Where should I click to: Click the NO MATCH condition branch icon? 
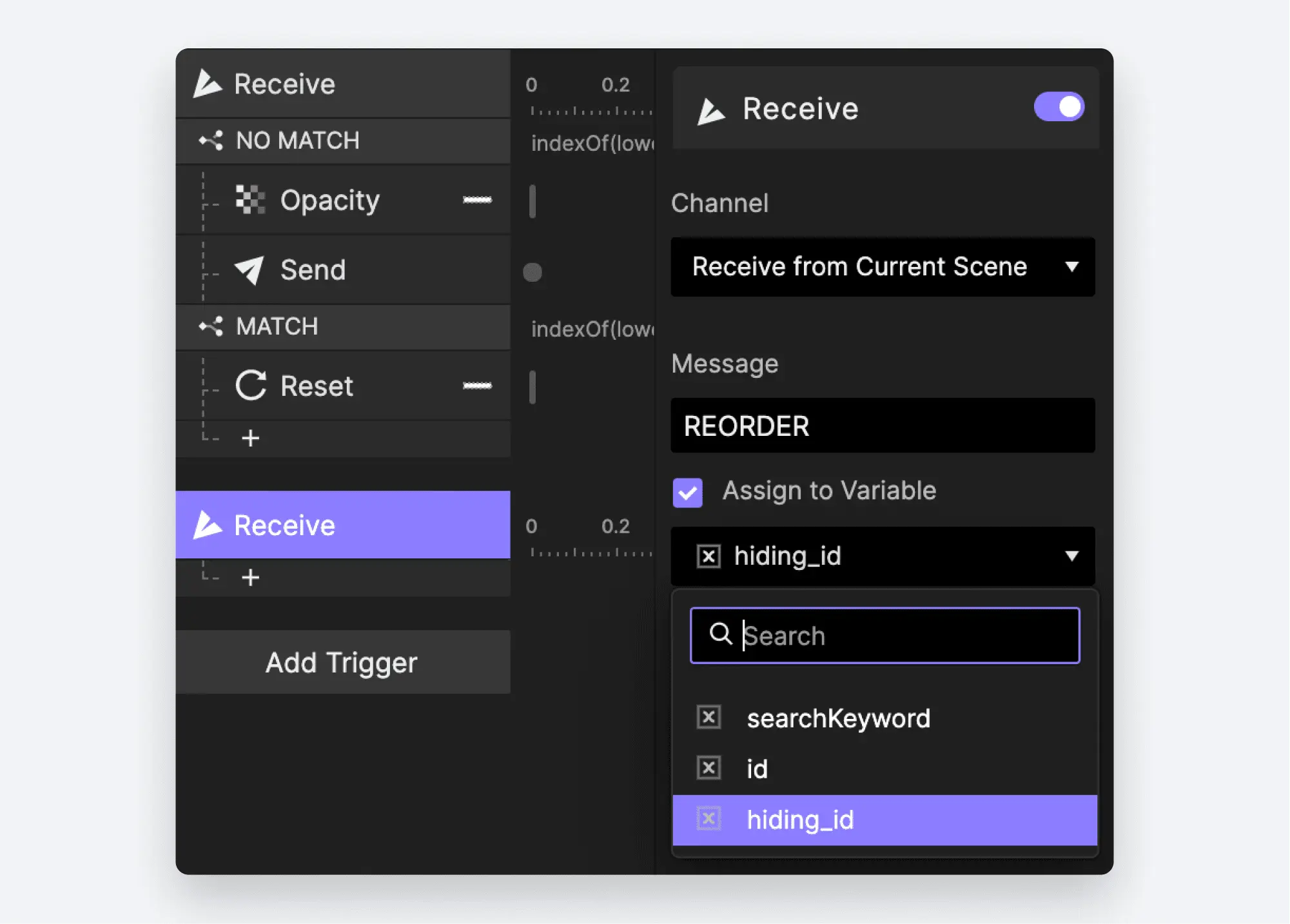[x=211, y=141]
